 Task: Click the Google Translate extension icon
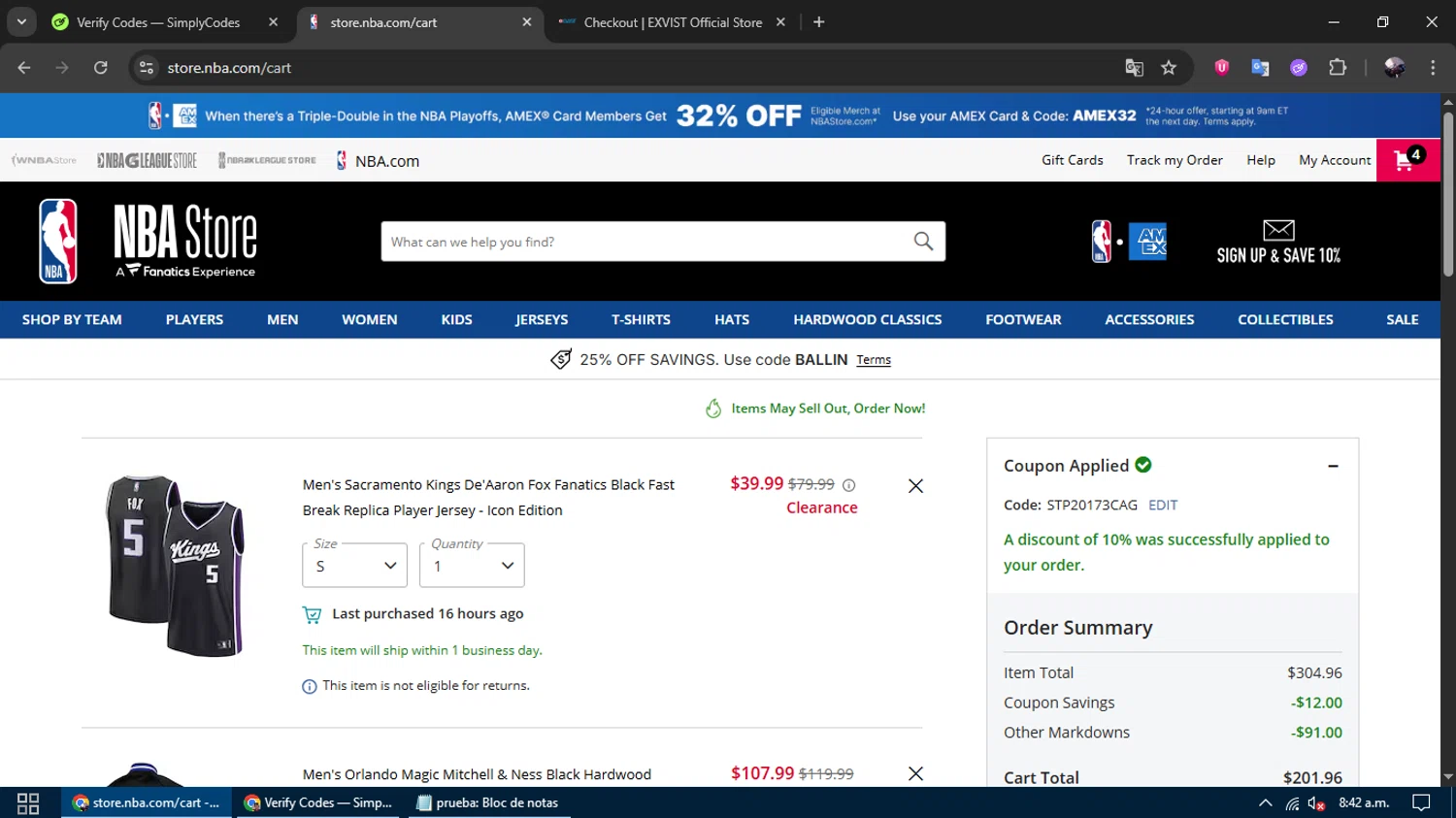tap(1260, 68)
